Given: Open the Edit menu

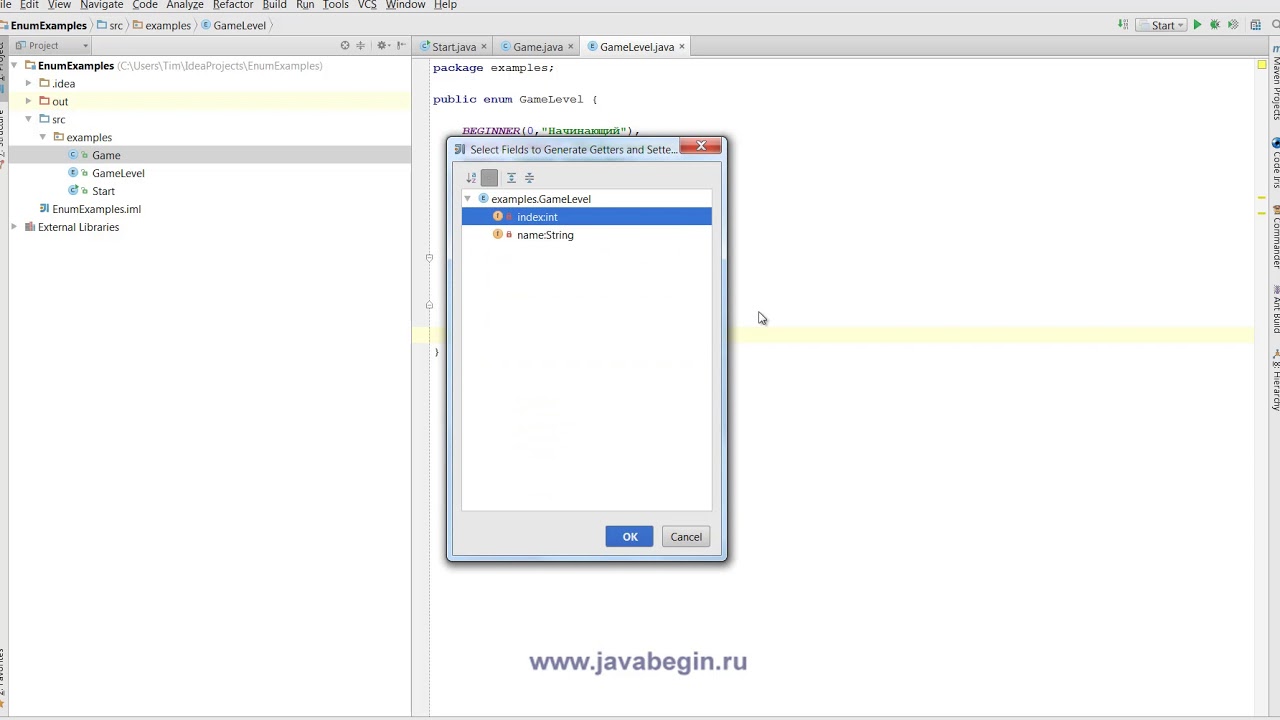Looking at the screenshot, I should point(29,5).
